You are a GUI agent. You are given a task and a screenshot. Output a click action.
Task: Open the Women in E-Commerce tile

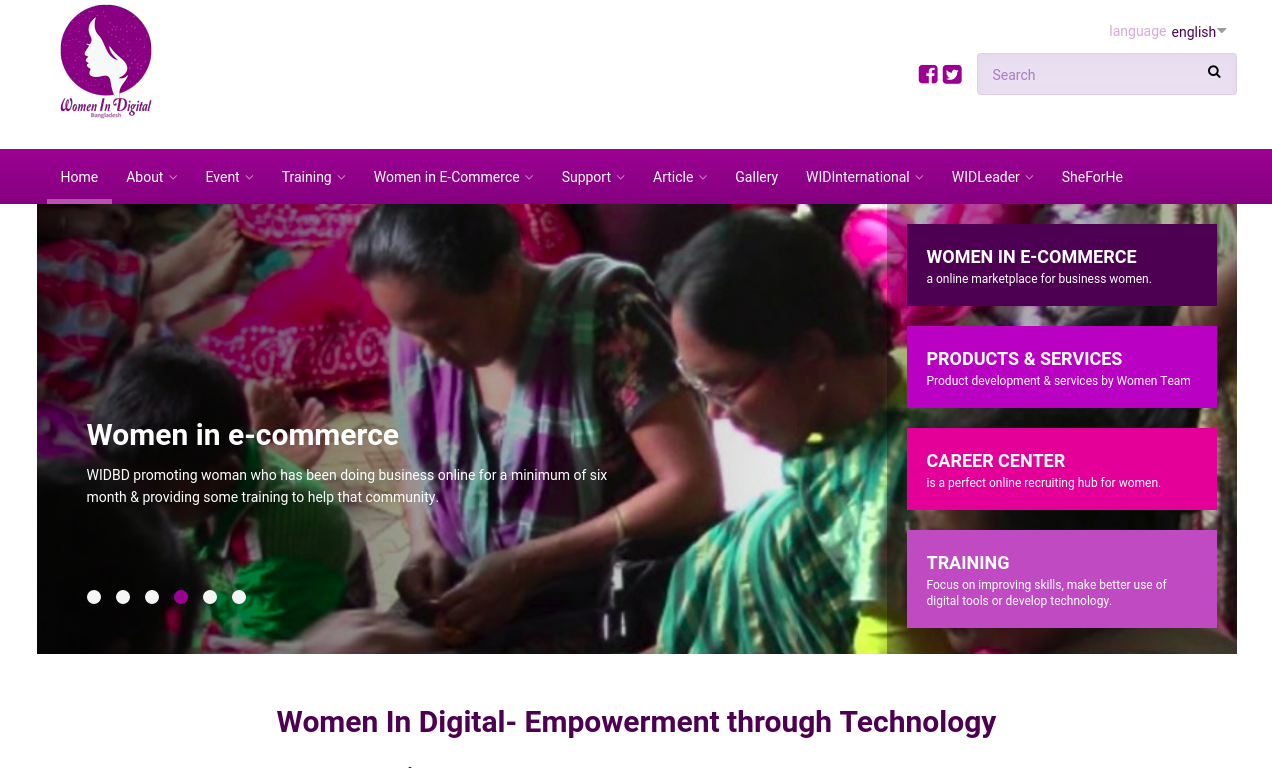coord(1062,265)
